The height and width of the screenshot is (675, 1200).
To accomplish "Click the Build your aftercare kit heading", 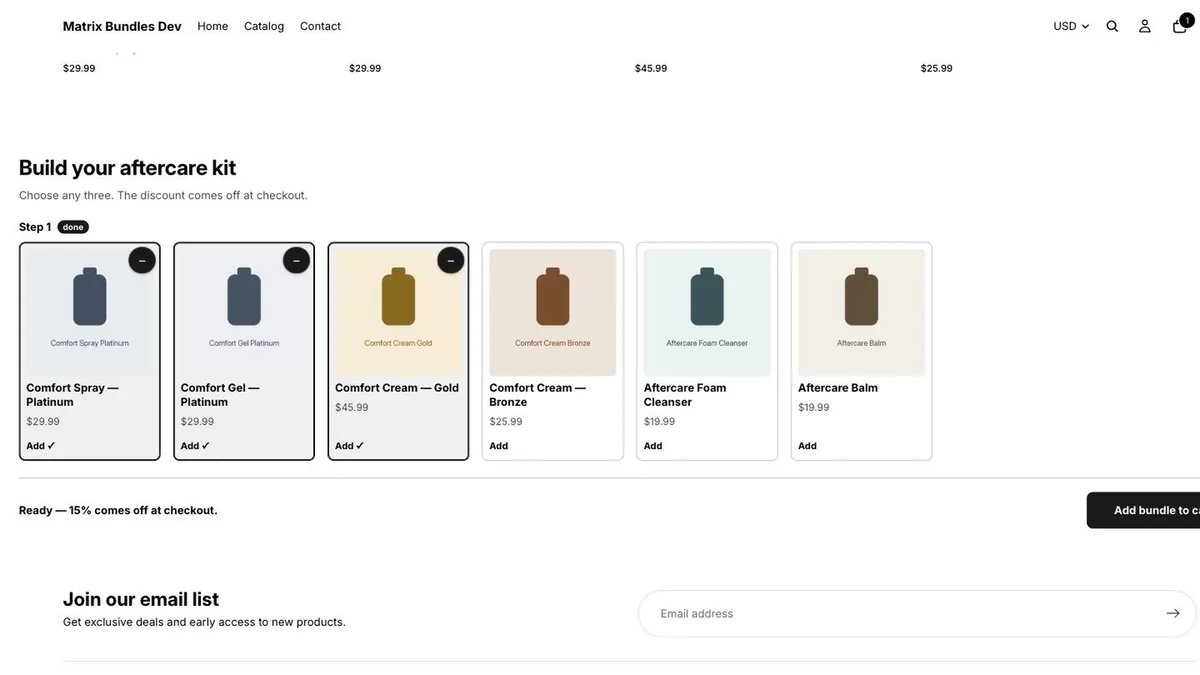I will point(127,168).
